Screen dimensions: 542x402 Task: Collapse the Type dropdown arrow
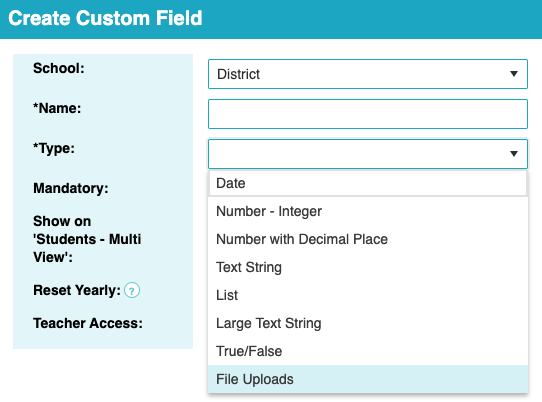coord(514,154)
